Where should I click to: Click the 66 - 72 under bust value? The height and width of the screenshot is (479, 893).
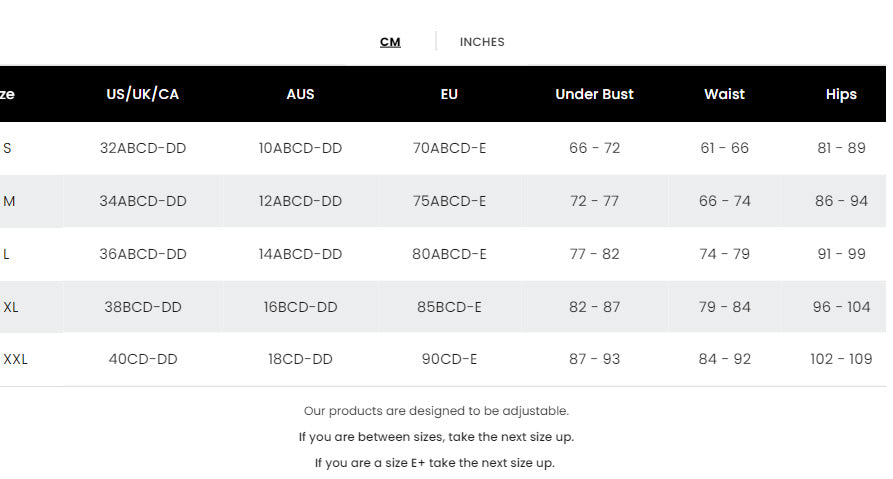pyautogui.click(x=595, y=148)
